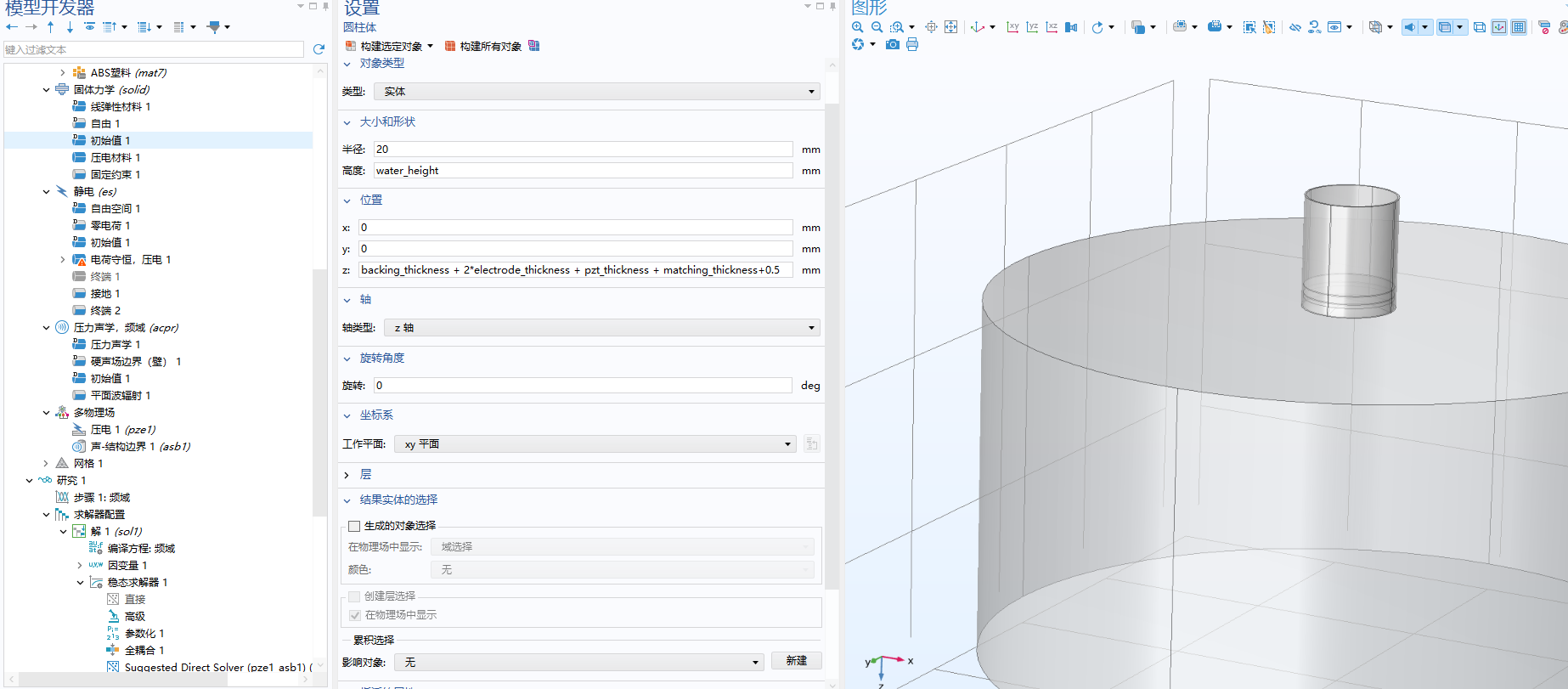Collapse the 大小和形状 section
Viewport: 1568px width, 689px height.
click(347, 122)
